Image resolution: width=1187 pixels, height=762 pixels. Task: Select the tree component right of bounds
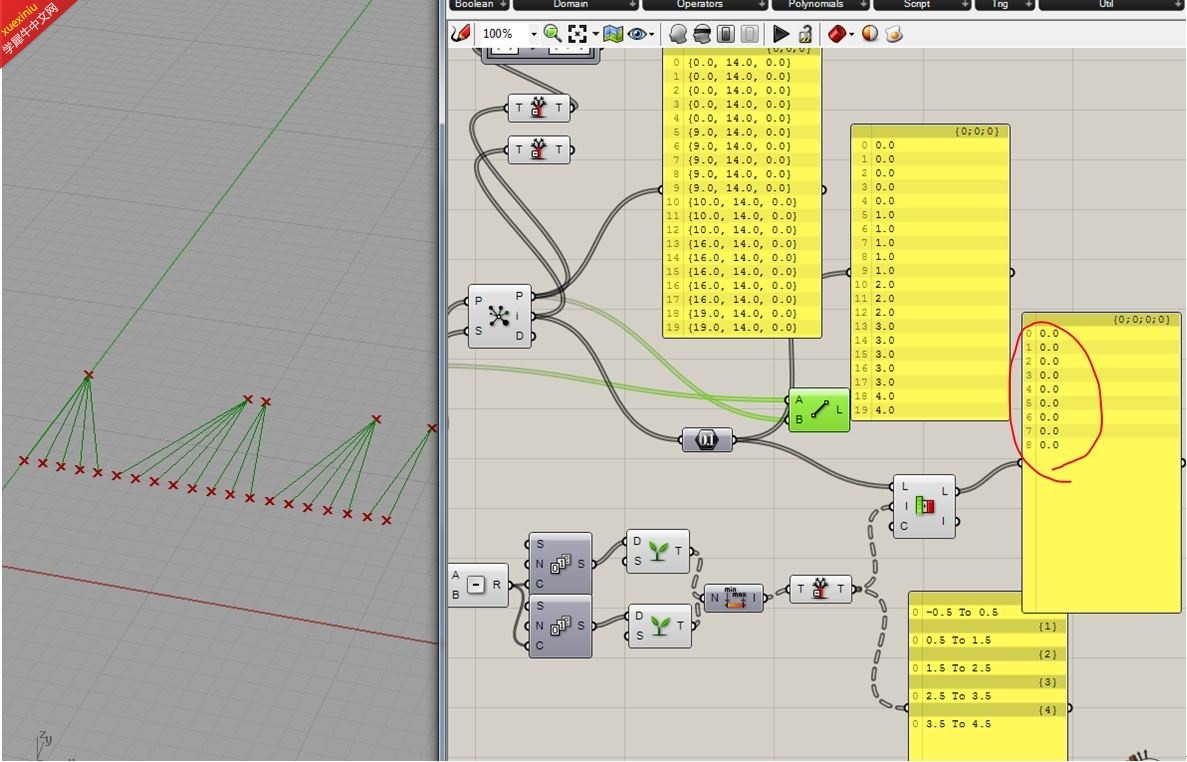[x=820, y=589]
